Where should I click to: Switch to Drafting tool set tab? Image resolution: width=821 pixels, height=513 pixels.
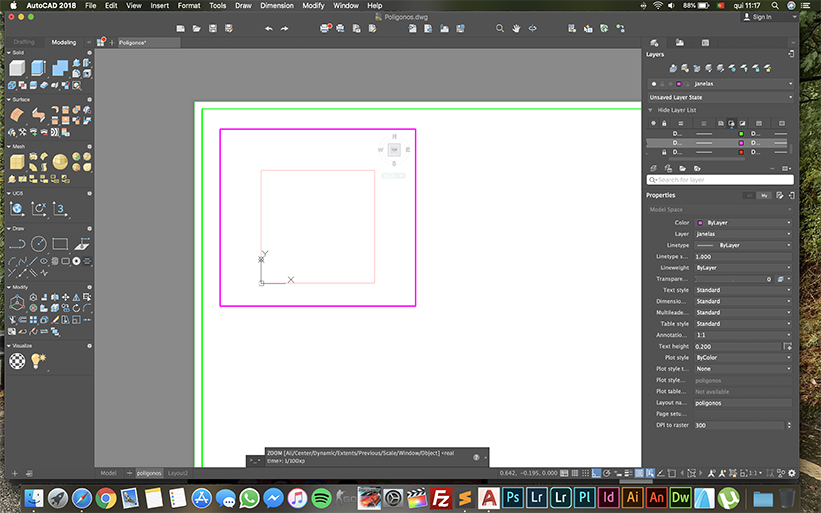24,42
